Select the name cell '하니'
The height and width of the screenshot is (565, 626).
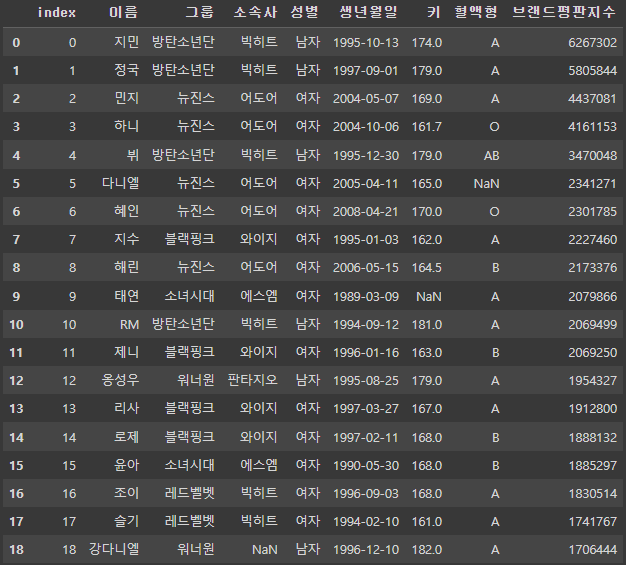[x=127, y=126]
